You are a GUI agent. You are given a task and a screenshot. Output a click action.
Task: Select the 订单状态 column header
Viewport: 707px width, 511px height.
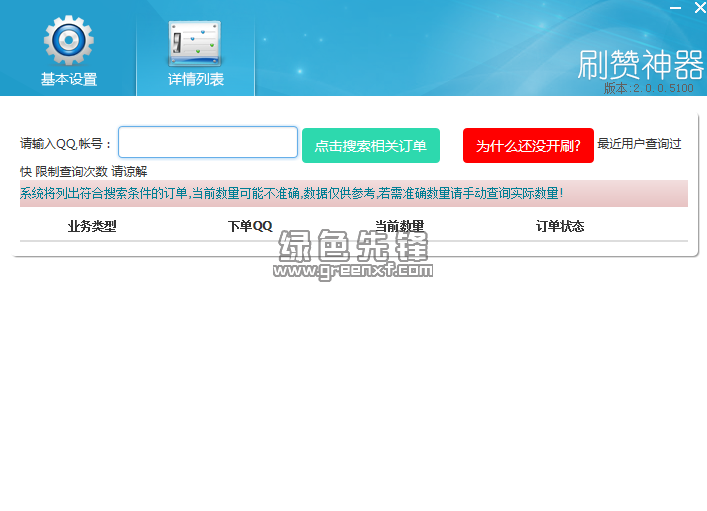tap(560, 226)
